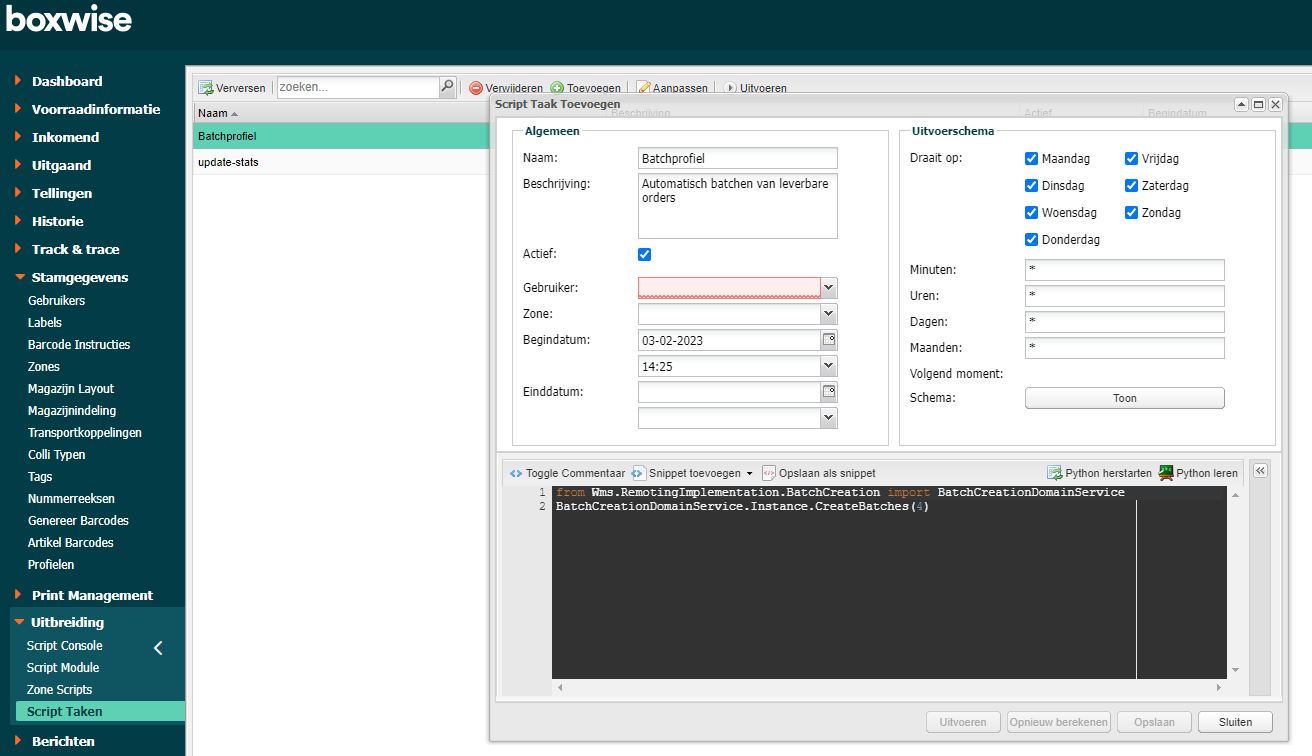Click the Opslaan button
The image size is (1312, 756).
(x=1155, y=722)
